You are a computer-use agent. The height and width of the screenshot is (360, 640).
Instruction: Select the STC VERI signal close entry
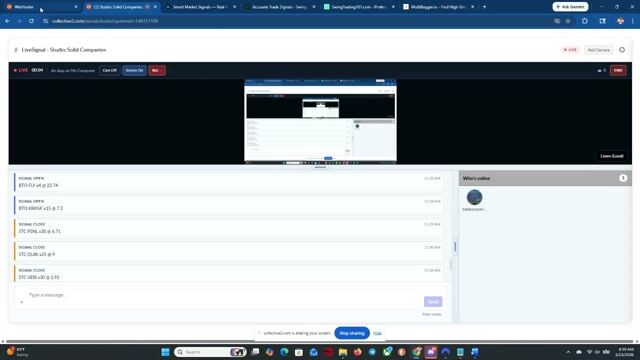(229, 273)
